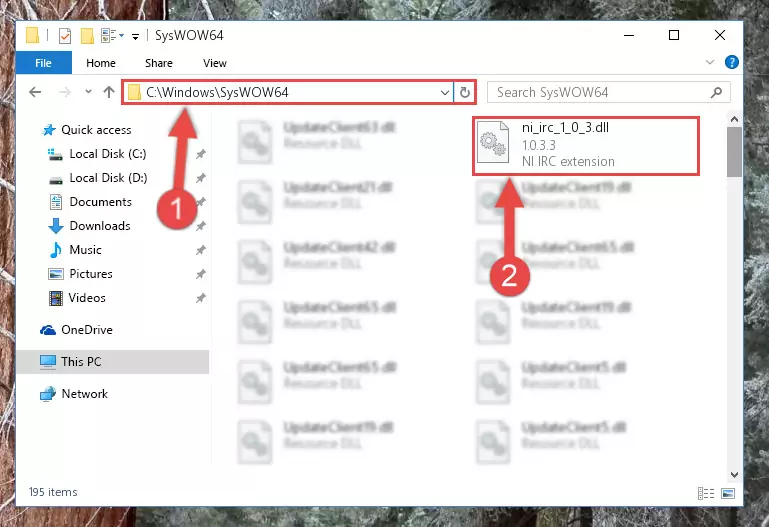Image resolution: width=769 pixels, height=527 pixels.
Task: Click the Properties icon in the quick access toolbar
Action: tap(65, 36)
